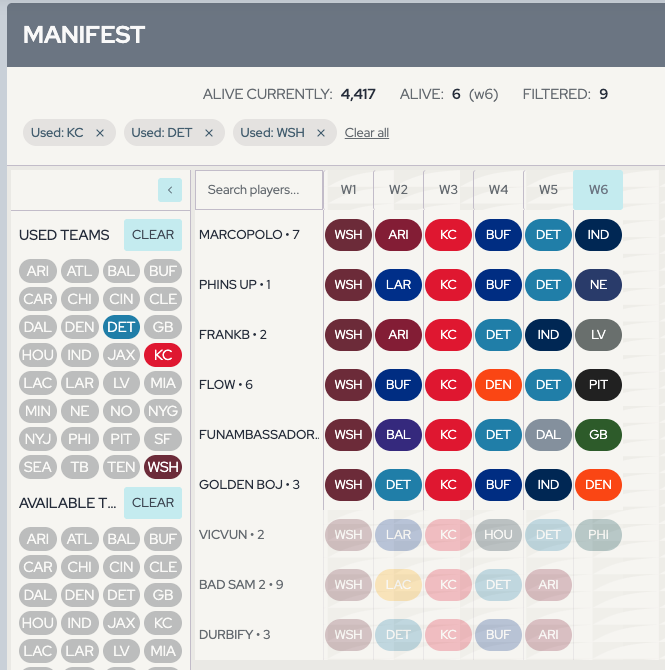Click MARCOPOLO's W6 IND pick
This screenshot has width=665, height=670.
pos(598,235)
